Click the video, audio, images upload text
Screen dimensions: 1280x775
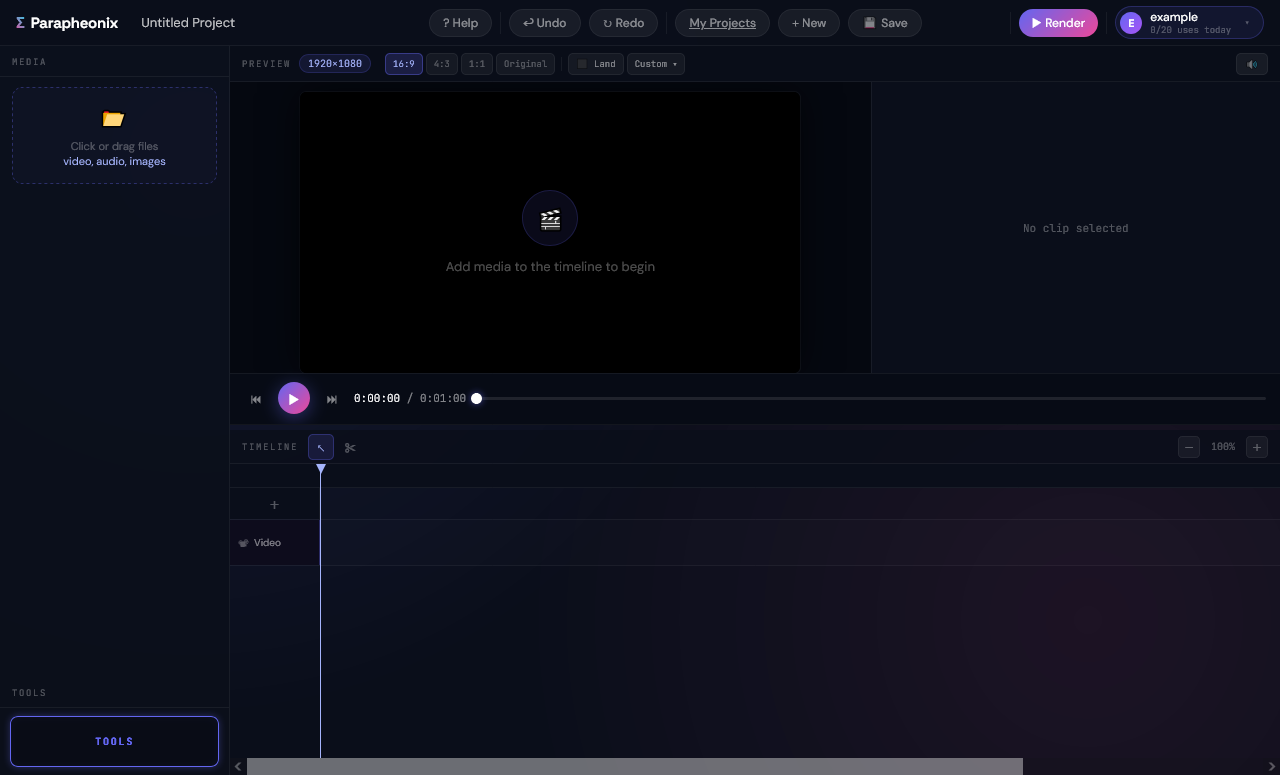click(114, 161)
